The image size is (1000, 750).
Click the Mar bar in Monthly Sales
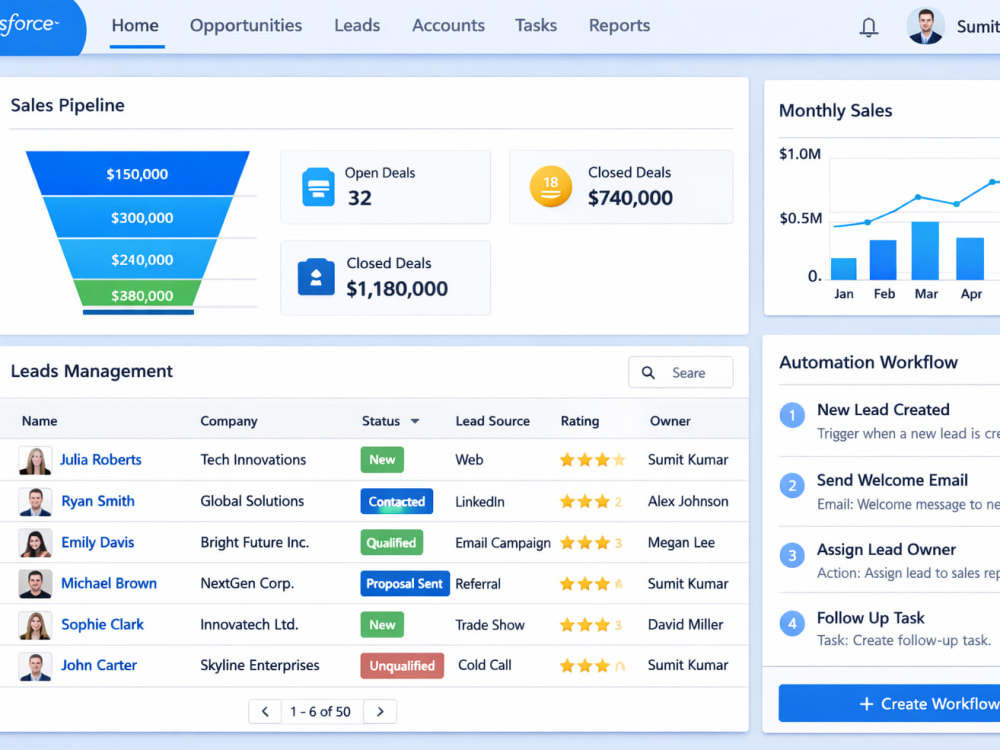[925, 251]
